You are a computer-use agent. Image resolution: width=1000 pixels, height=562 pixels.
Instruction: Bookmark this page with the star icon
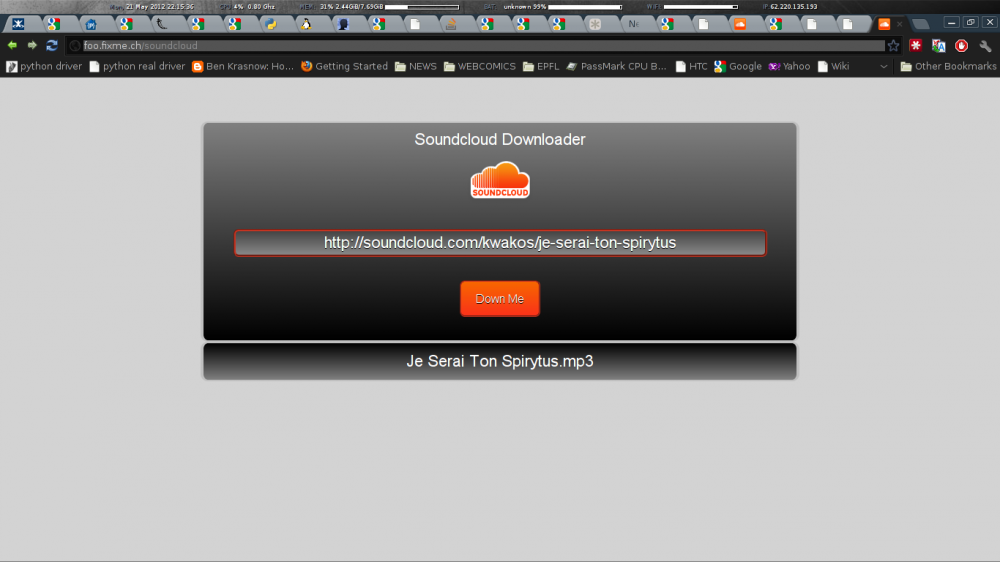[893, 45]
